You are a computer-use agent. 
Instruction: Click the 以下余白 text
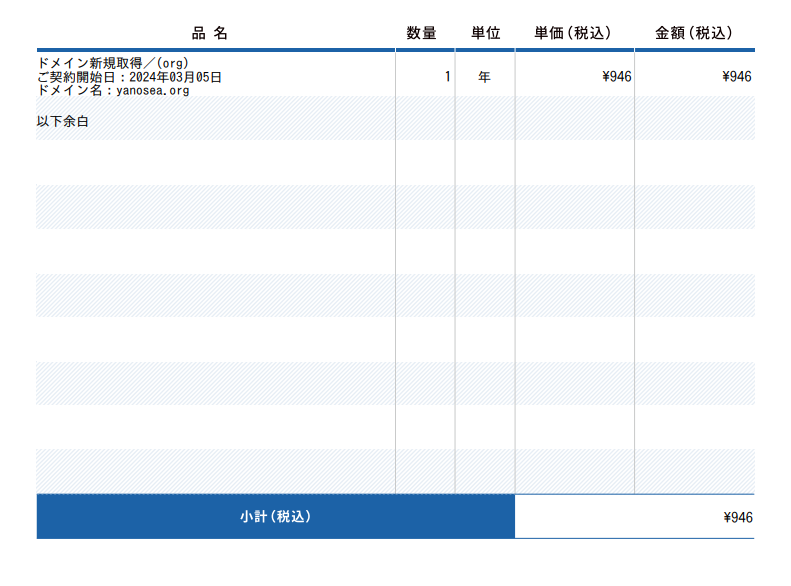[63, 121]
